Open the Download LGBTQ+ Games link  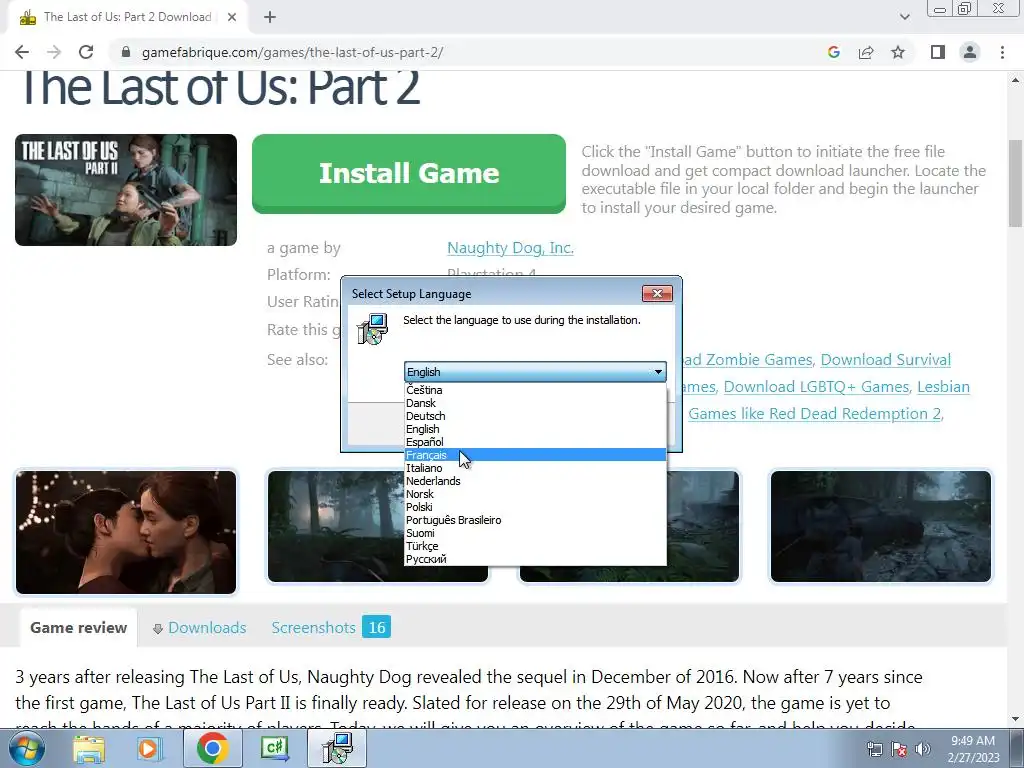coord(816,387)
